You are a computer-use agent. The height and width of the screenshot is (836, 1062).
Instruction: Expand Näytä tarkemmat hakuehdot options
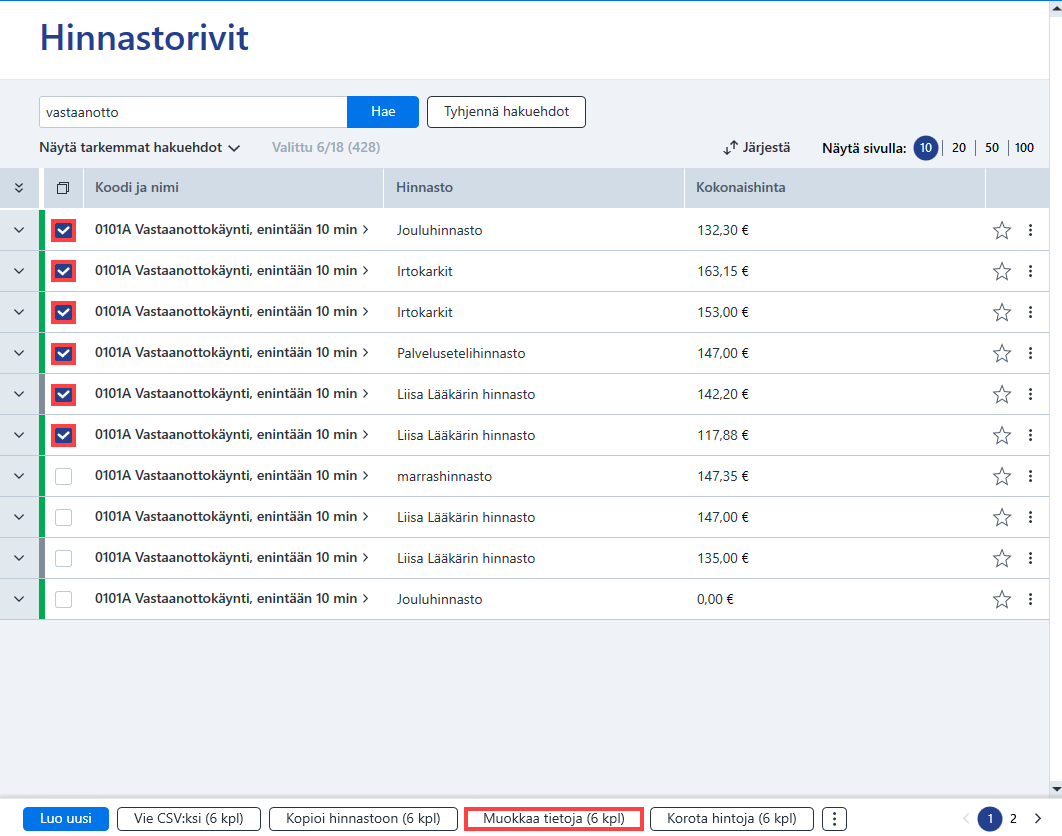(140, 148)
